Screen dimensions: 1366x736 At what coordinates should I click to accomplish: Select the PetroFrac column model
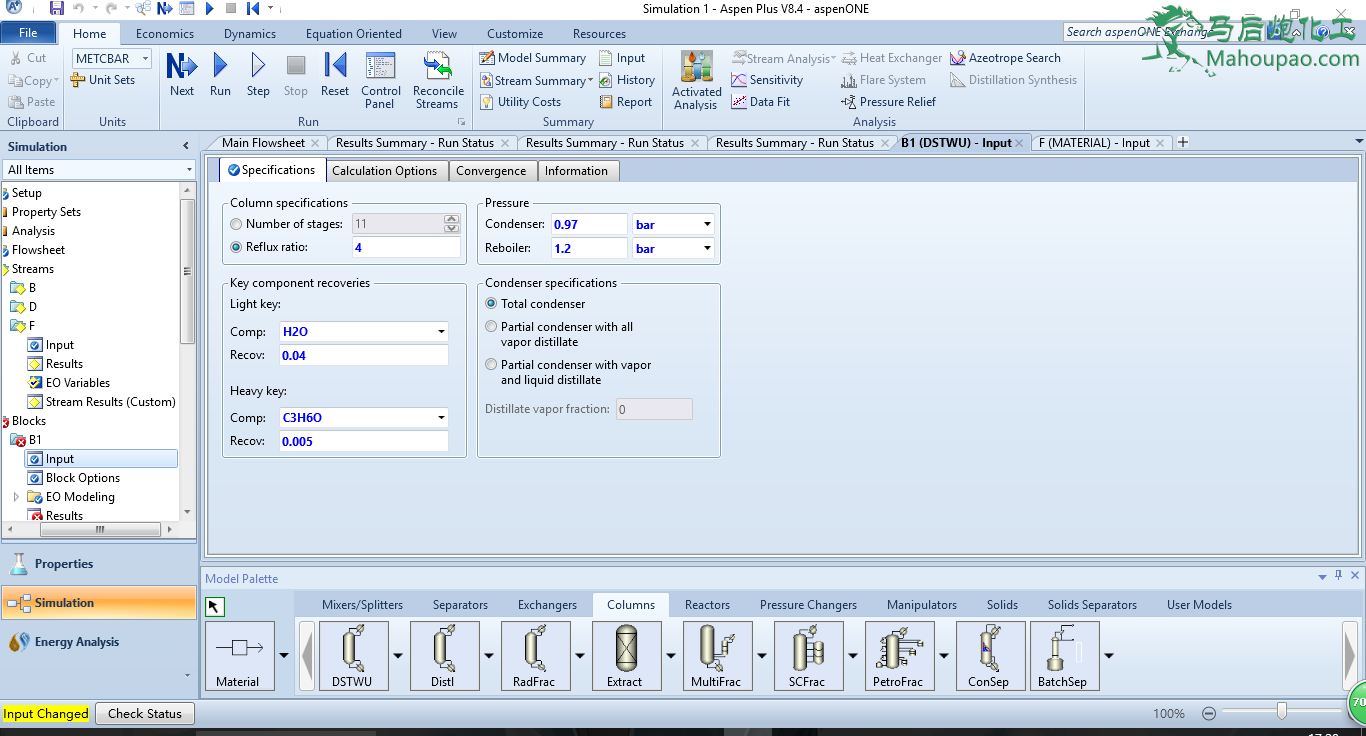click(898, 656)
